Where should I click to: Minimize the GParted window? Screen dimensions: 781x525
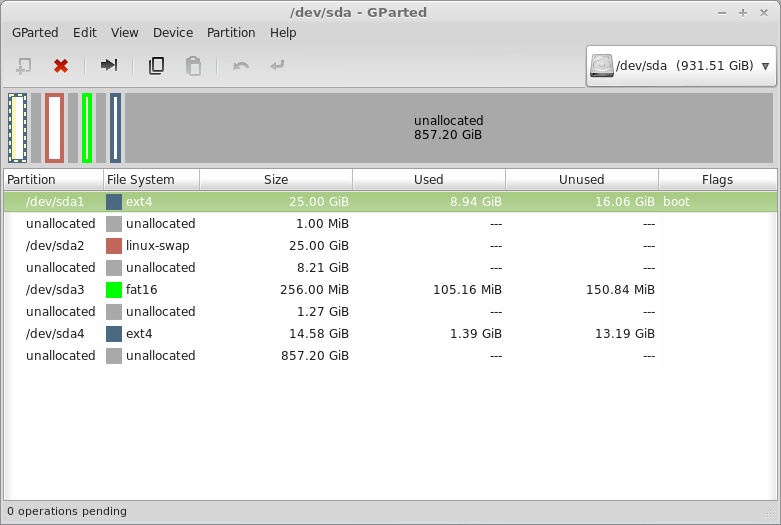click(722, 13)
